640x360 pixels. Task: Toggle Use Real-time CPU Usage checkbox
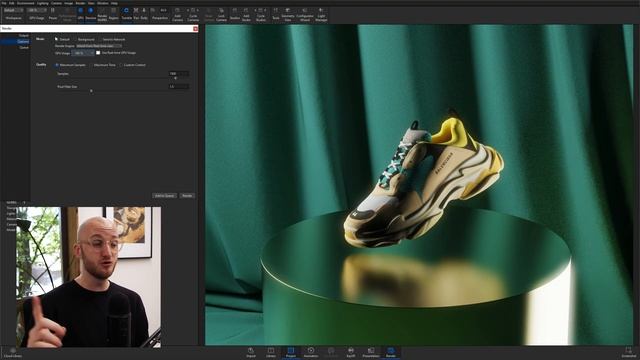click(x=98, y=53)
